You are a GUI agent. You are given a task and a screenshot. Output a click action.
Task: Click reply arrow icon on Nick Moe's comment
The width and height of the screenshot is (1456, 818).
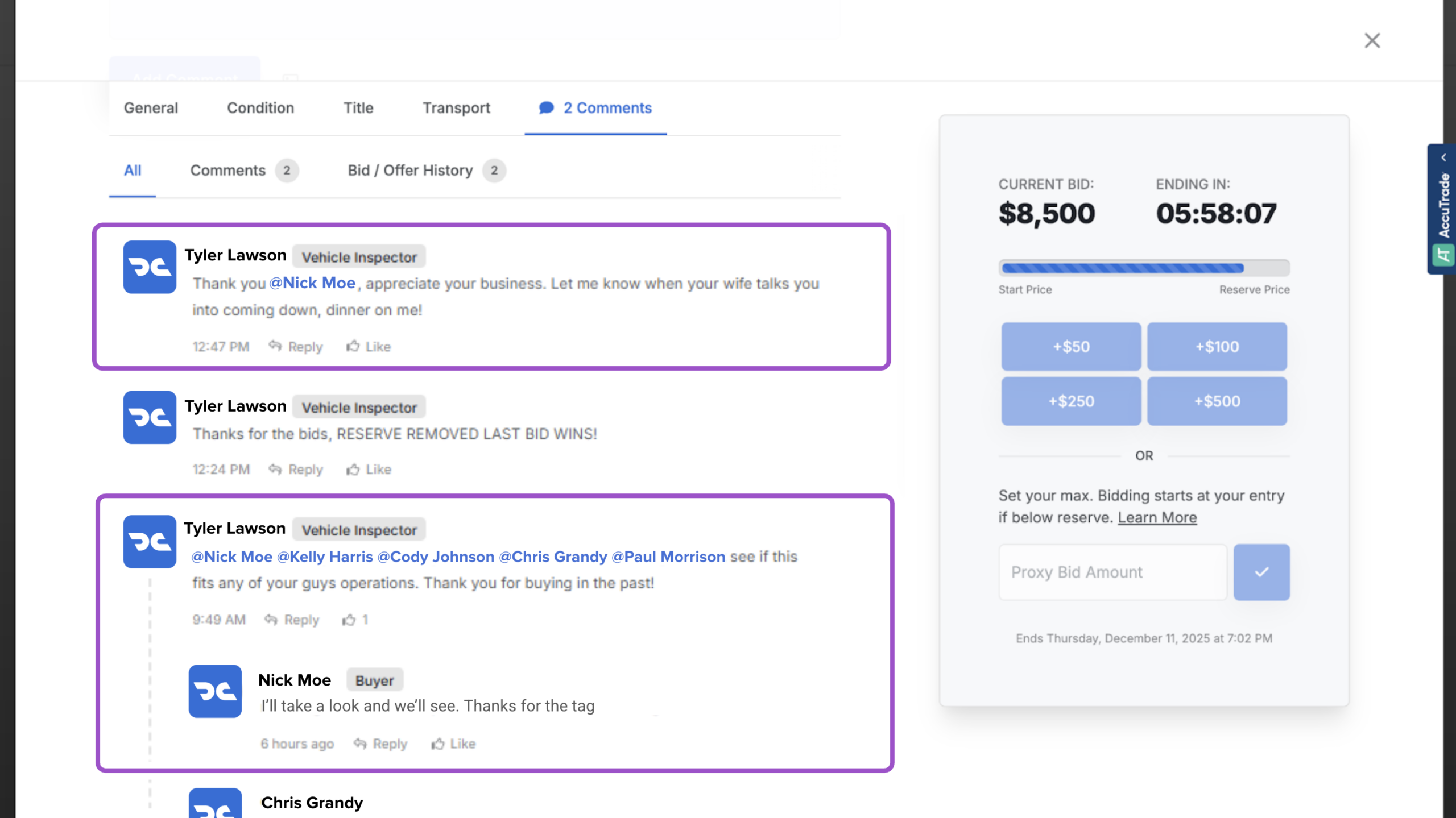360,742
